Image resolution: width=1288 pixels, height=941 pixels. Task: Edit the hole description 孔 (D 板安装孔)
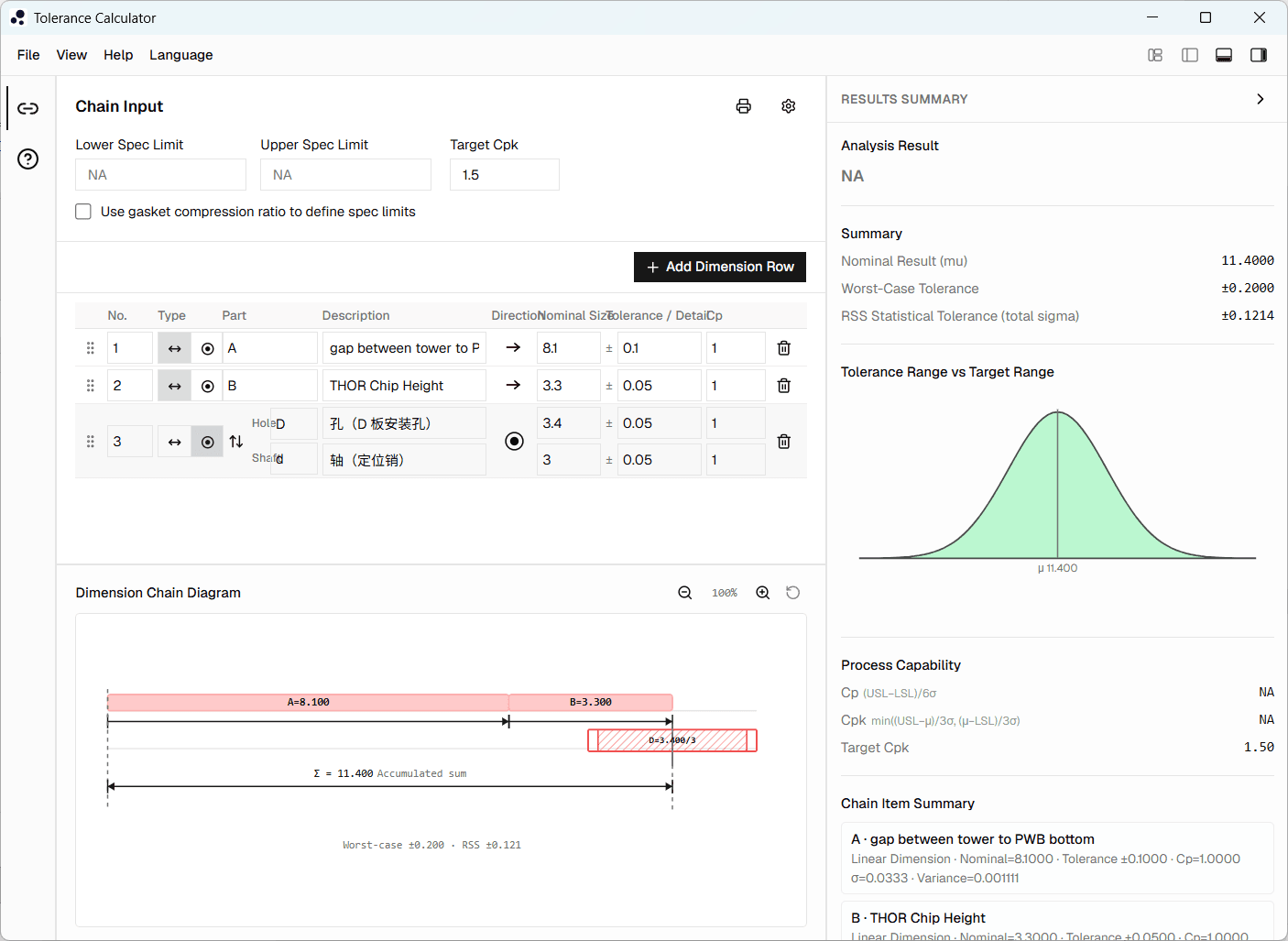pos(404,423)
